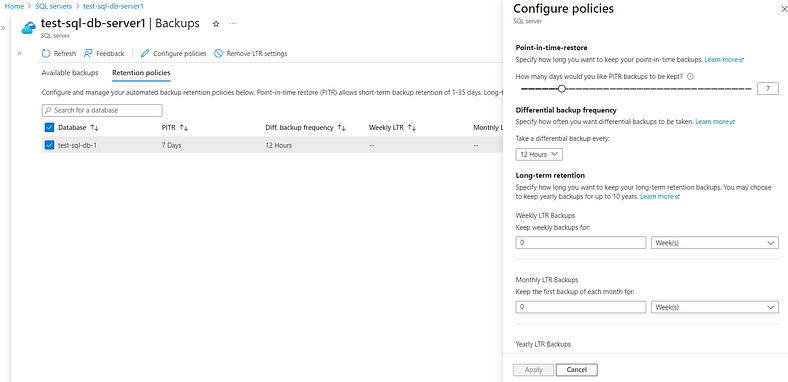Uncheck the test-sql-db-1 row checkbox
This screenshot has width=788, height=382.
(x=49, y=145)
